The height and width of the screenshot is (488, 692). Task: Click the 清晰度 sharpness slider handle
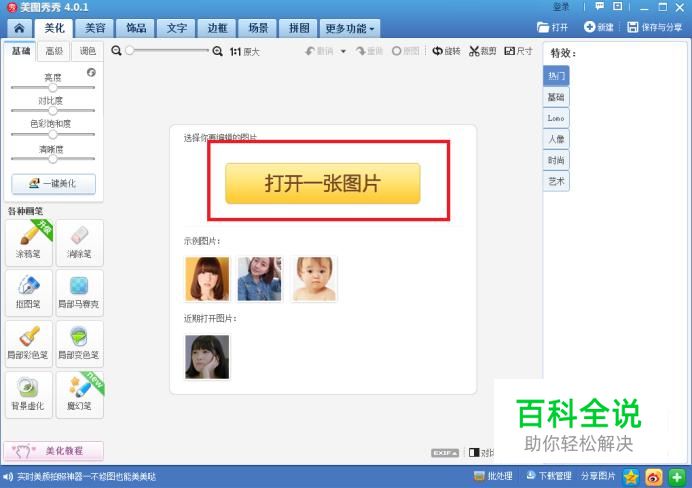click(53, 159)
